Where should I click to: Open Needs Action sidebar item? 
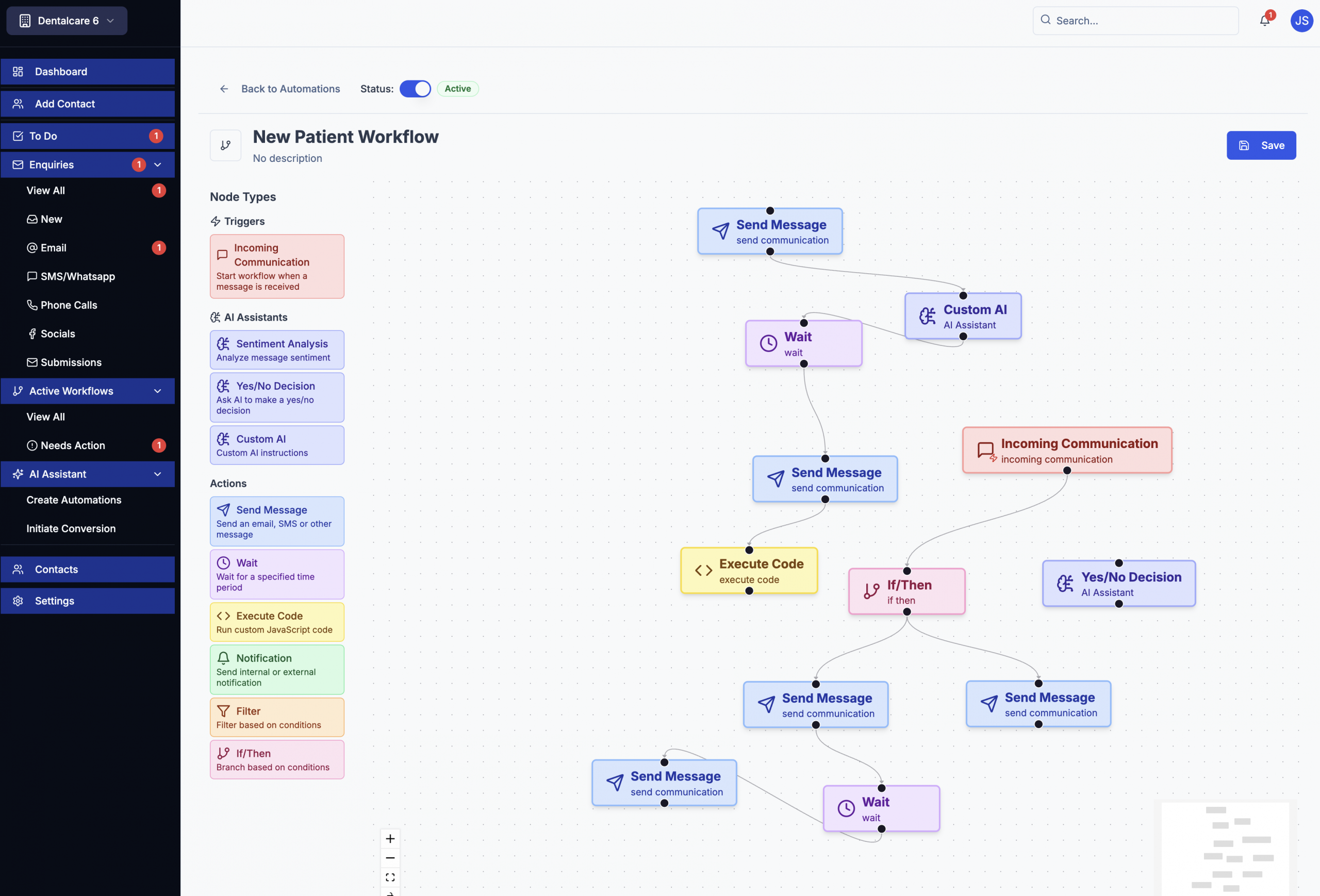tap(73, 445)
